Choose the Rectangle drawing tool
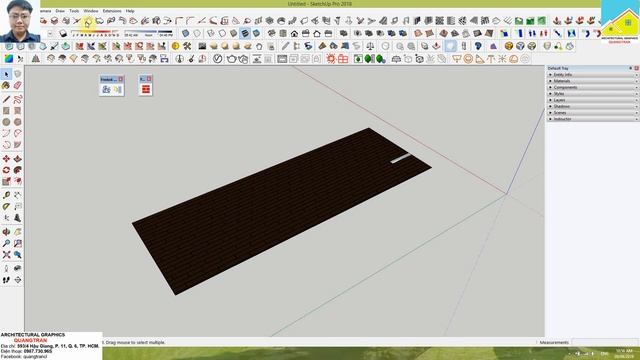The height and width of the screenshot is (360, 640). [x=6, y=111]
